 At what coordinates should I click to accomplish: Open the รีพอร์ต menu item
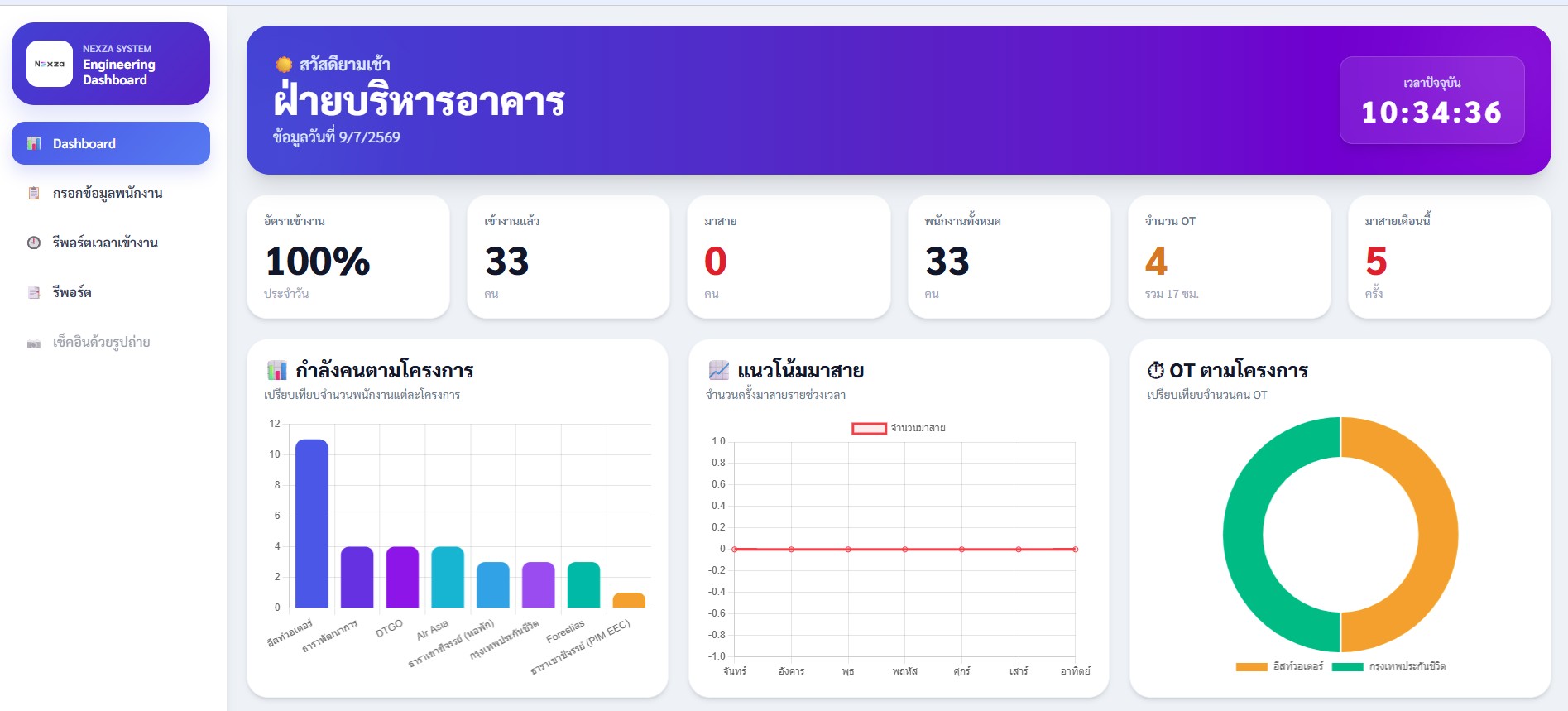point(111,292)
